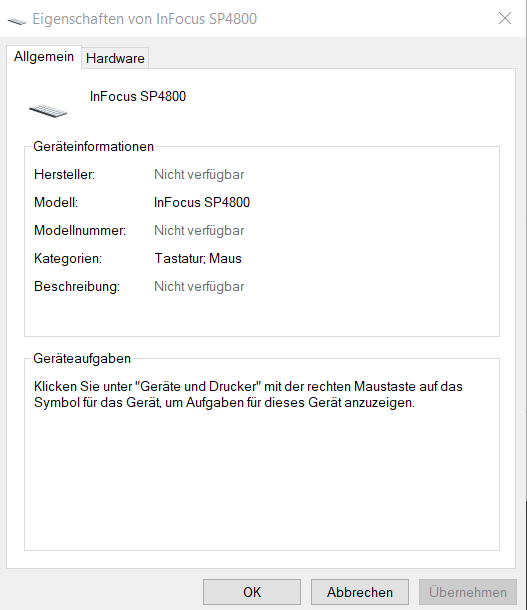Click the Modellnummer: label
527x610 pixels.
pyautogui.click(x=80, y=230)
